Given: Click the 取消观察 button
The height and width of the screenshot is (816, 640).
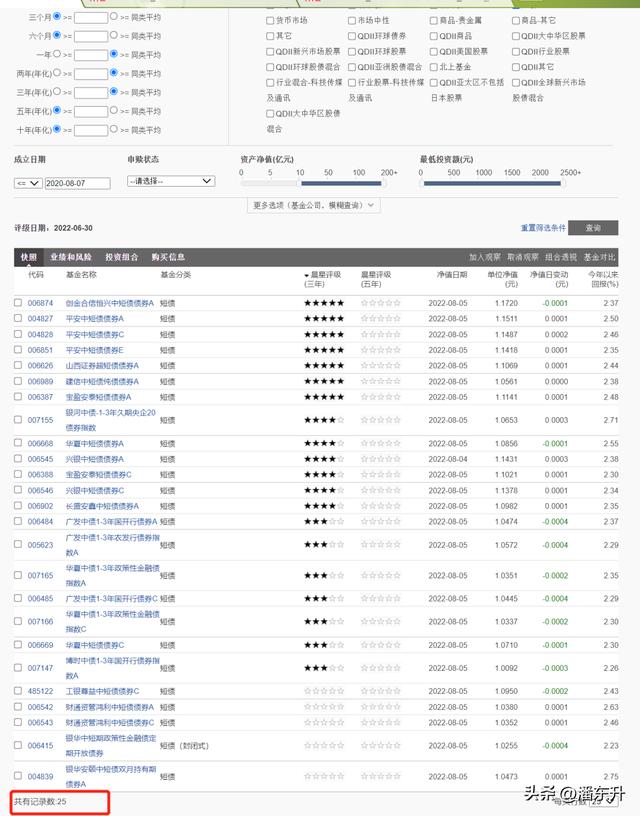Looking at the screenshot, I should (523, 257).
